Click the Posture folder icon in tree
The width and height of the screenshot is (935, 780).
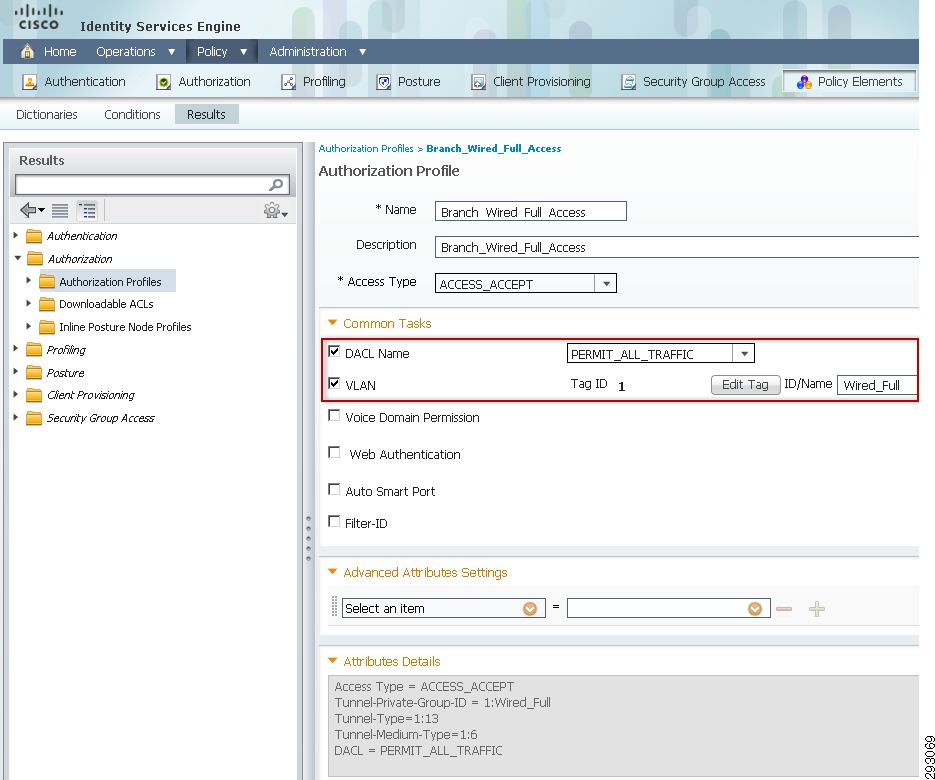[35, 373]
